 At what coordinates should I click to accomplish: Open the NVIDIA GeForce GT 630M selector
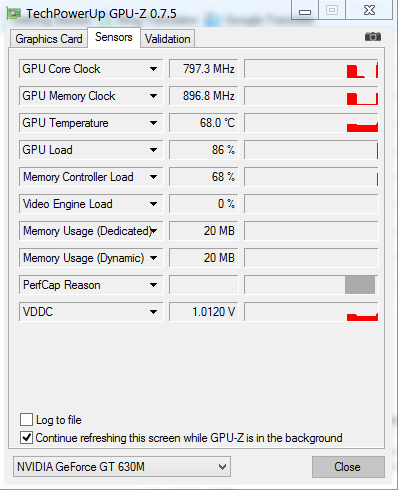click(x=122, y=467)
